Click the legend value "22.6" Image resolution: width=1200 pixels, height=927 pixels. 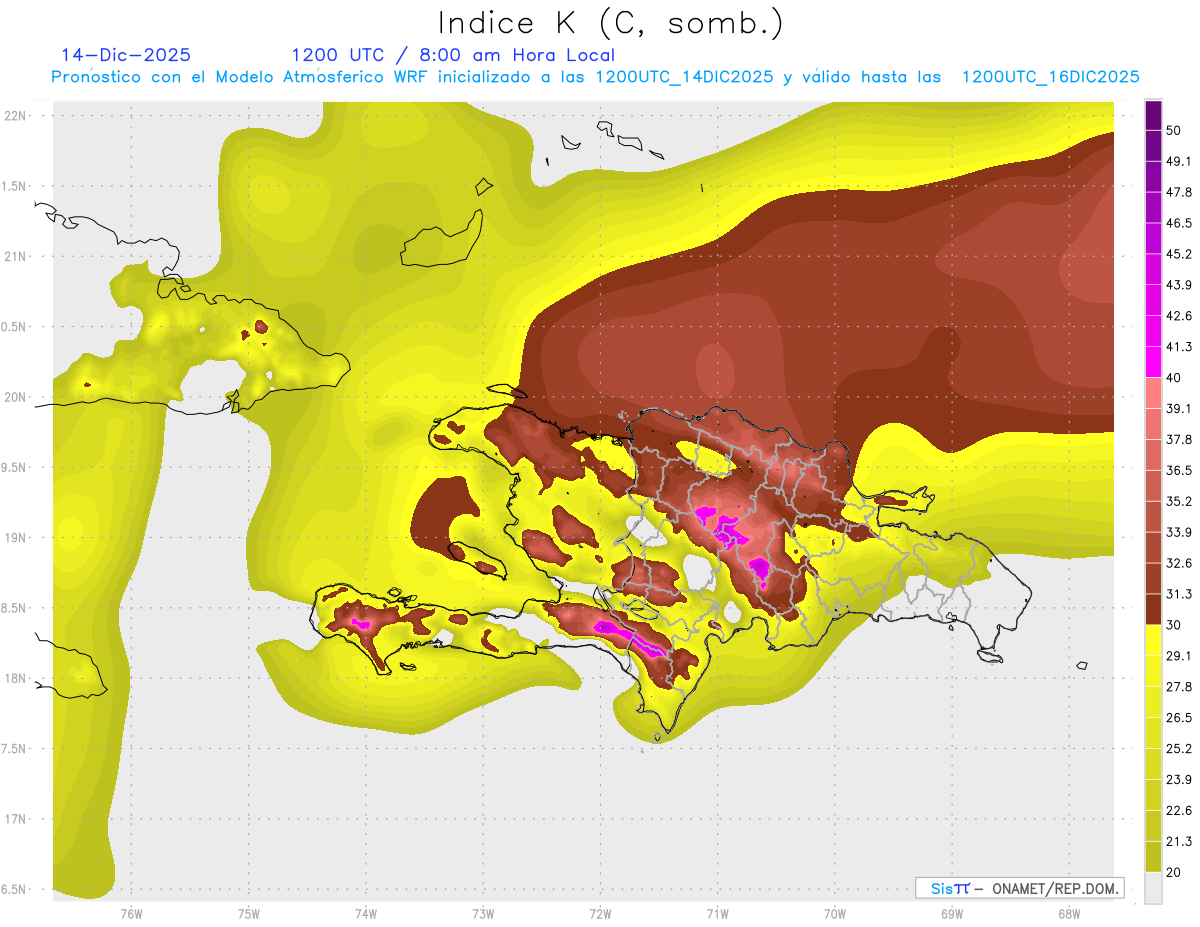(1179, 811)
